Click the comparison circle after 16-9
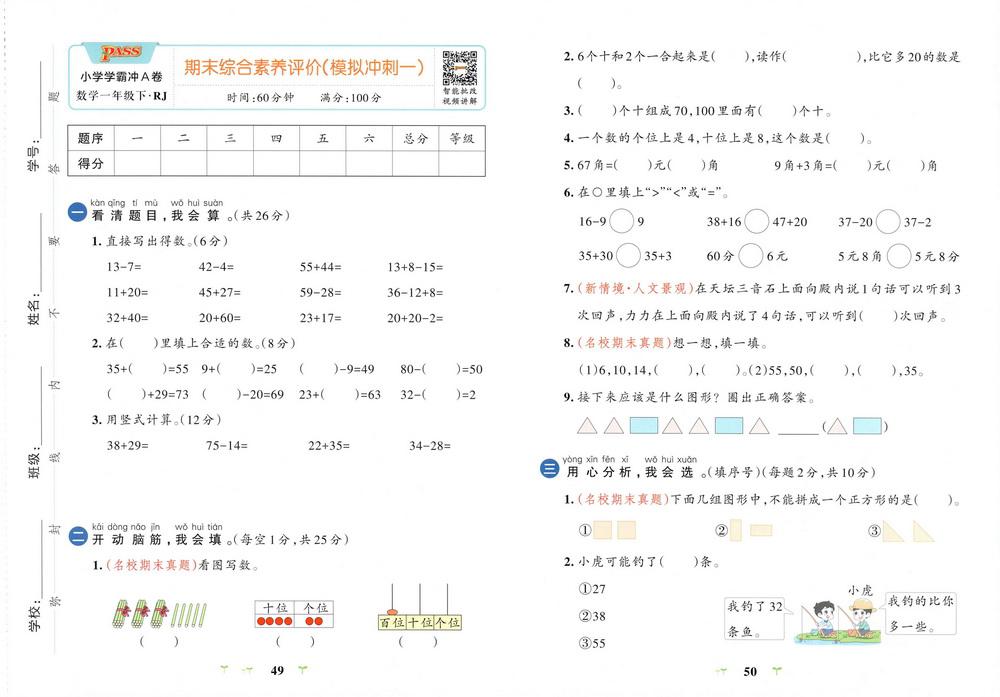This screenshot has height=697, width=1000. click(621, 221)
